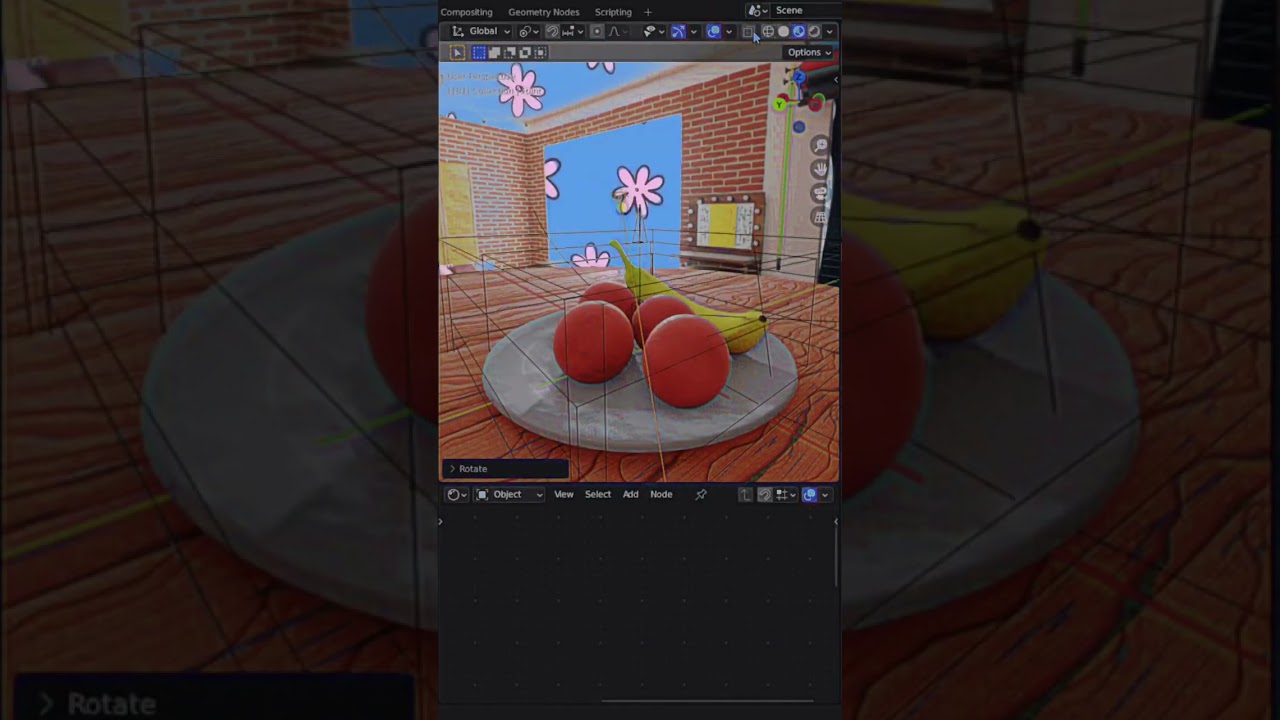Toggle node editor snap magnet
The image size is (1280, 720).
765,494
